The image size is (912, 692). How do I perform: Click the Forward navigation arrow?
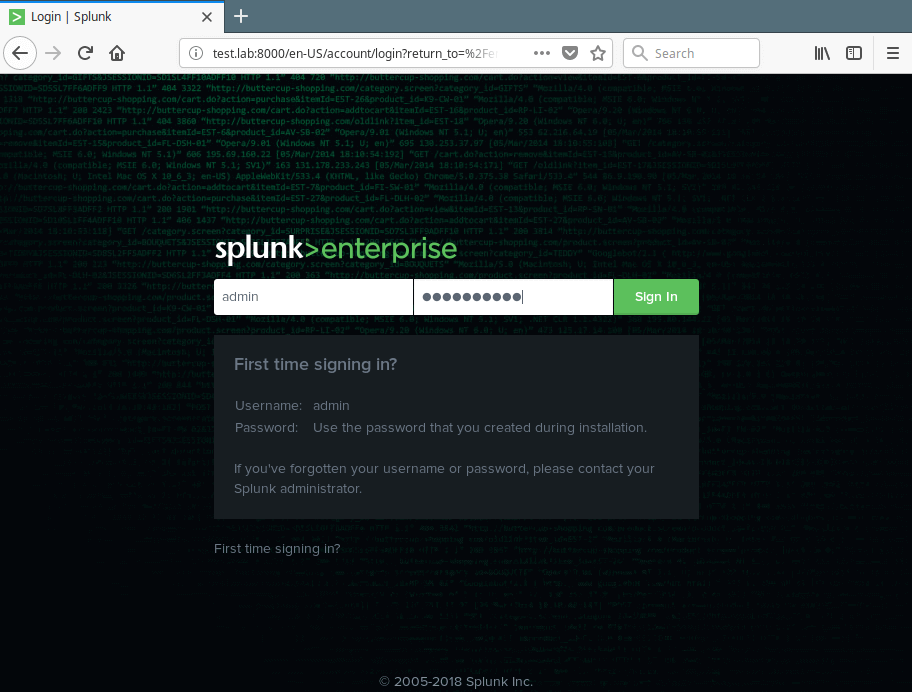click(54, 53)
